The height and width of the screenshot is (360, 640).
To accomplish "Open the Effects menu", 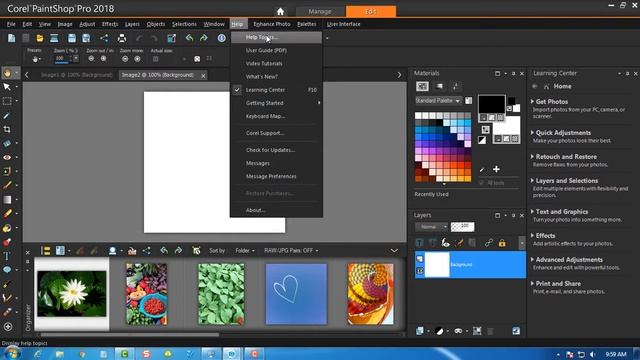I will click(x=110, y=24).
